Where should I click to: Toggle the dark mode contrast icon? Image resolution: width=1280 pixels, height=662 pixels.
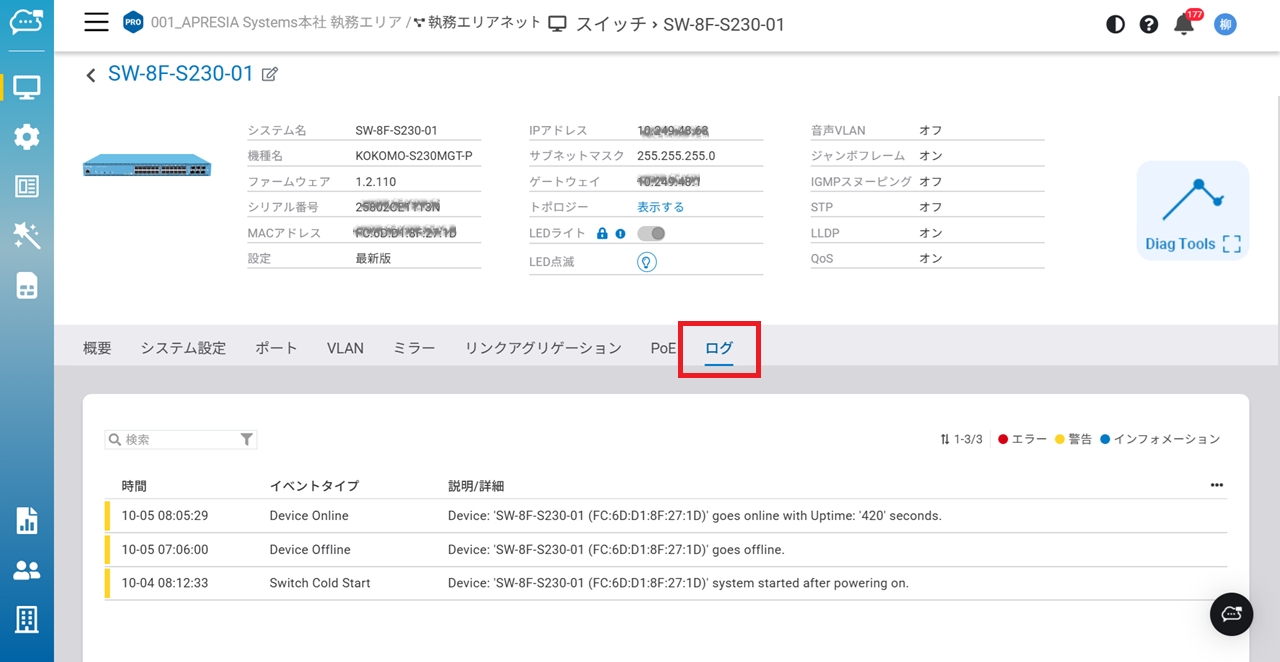click(x=1115, y=25)
